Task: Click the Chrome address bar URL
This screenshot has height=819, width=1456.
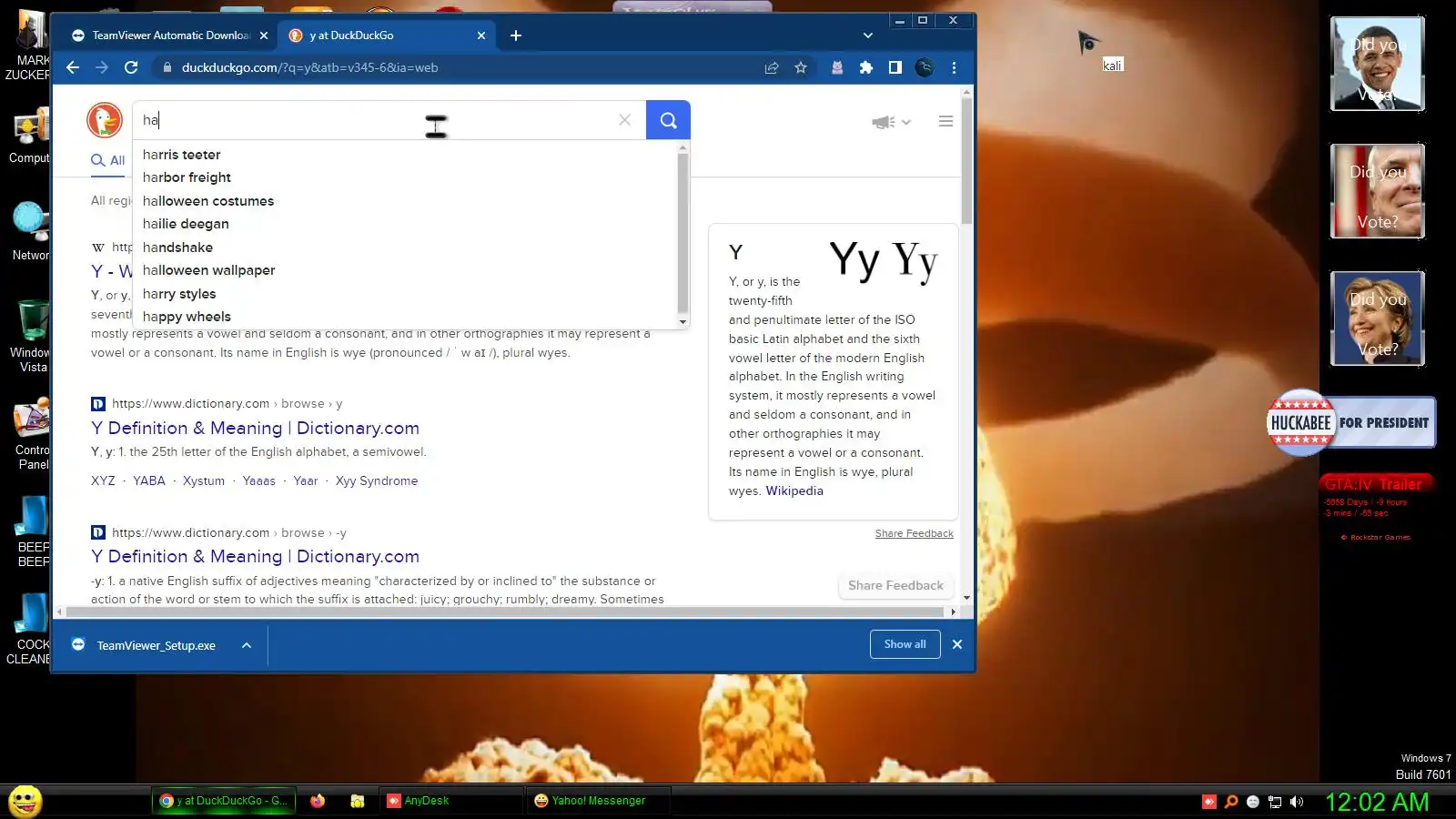Action: click(309, 67)
